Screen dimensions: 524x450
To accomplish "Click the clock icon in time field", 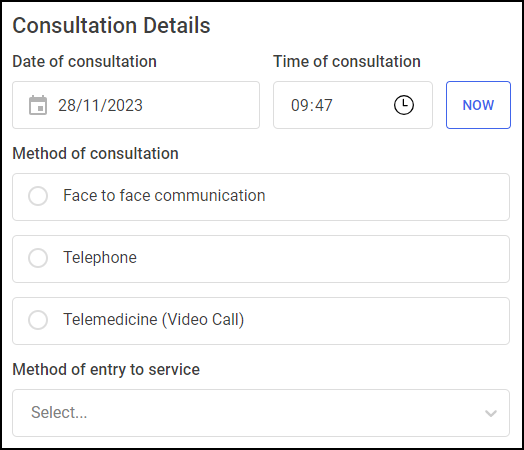I will click(x=404, y=105).
